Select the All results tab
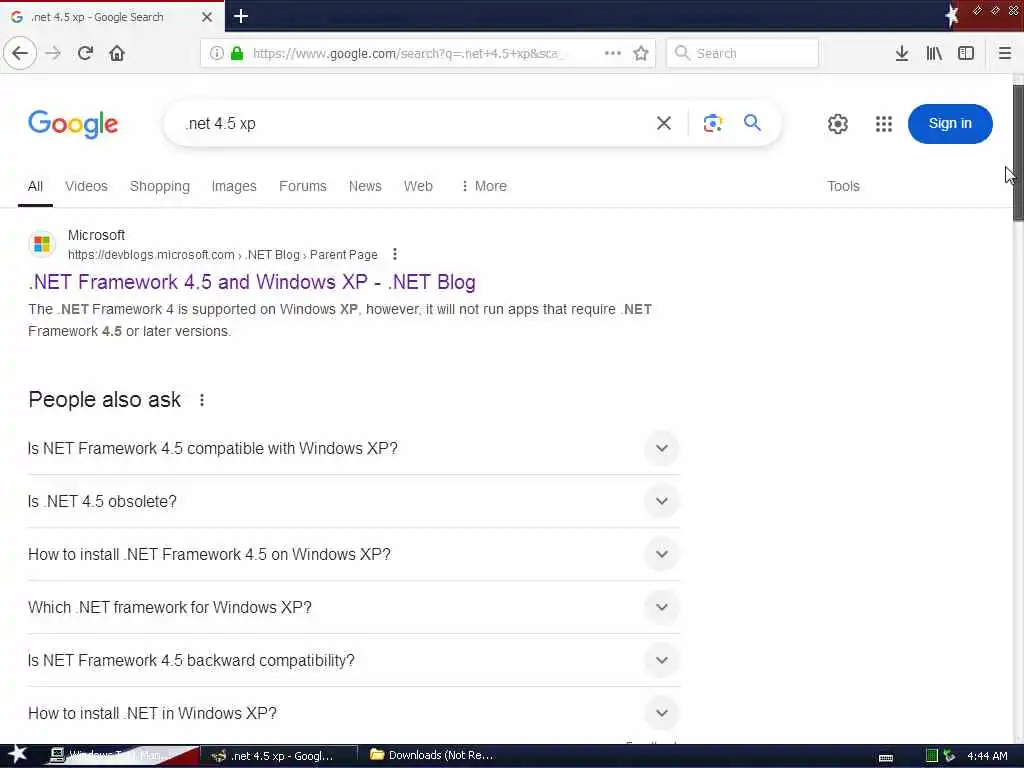Screen dimensions: 1024x768 (x=35, y=186)
